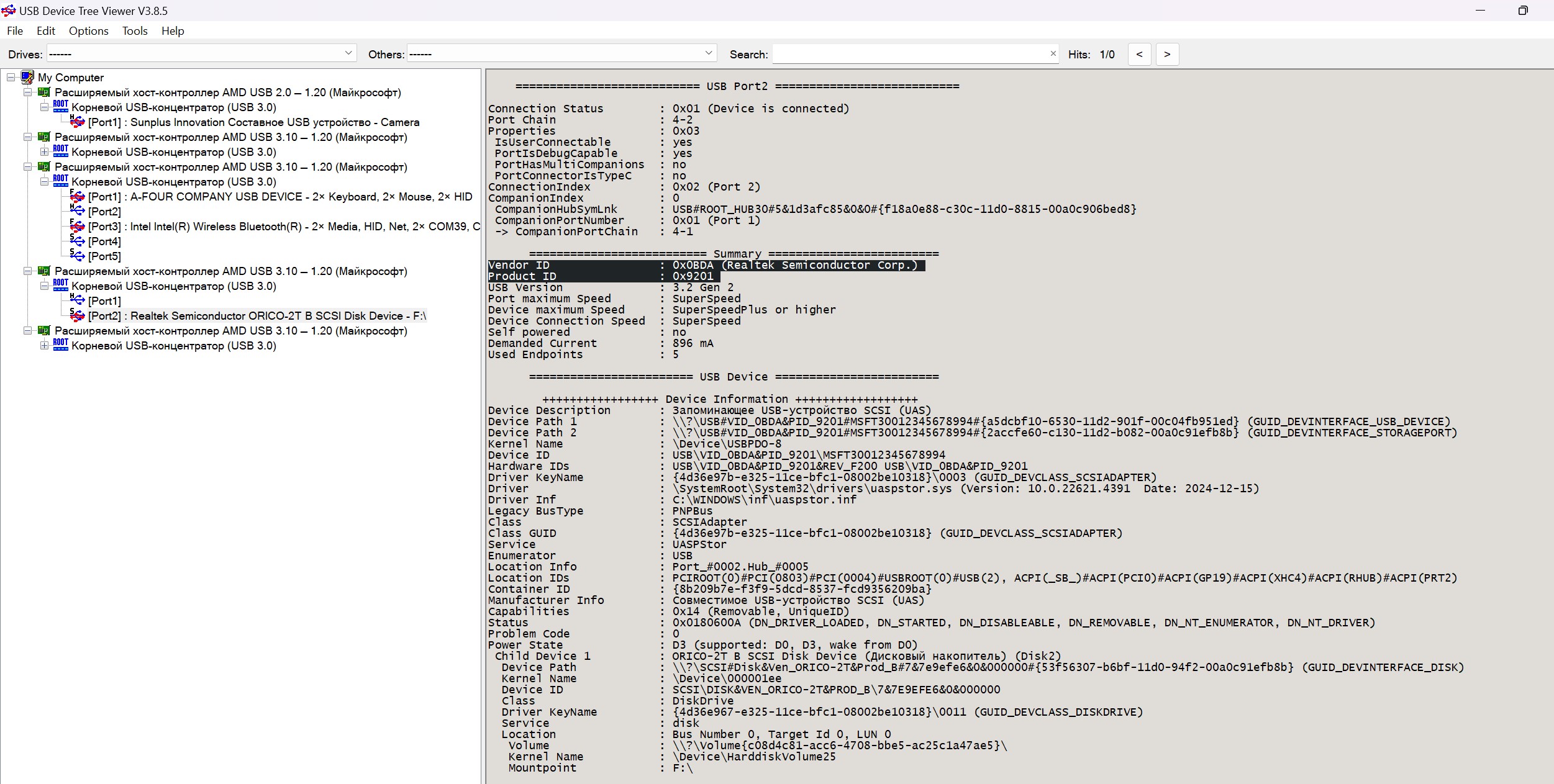Select empty Port5 tree item
The height and width of the screenshot is (784, 1554).
pyautogui.click(x=104, y=256)
